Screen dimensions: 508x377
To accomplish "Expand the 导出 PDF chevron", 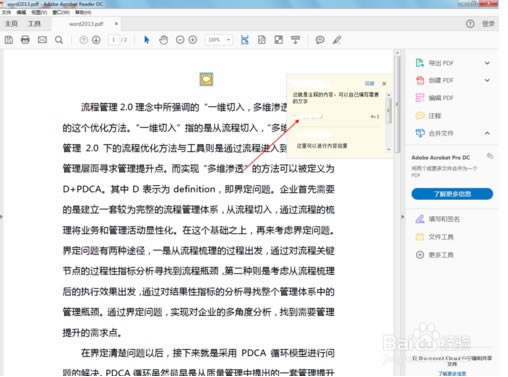I will point(487,63).
